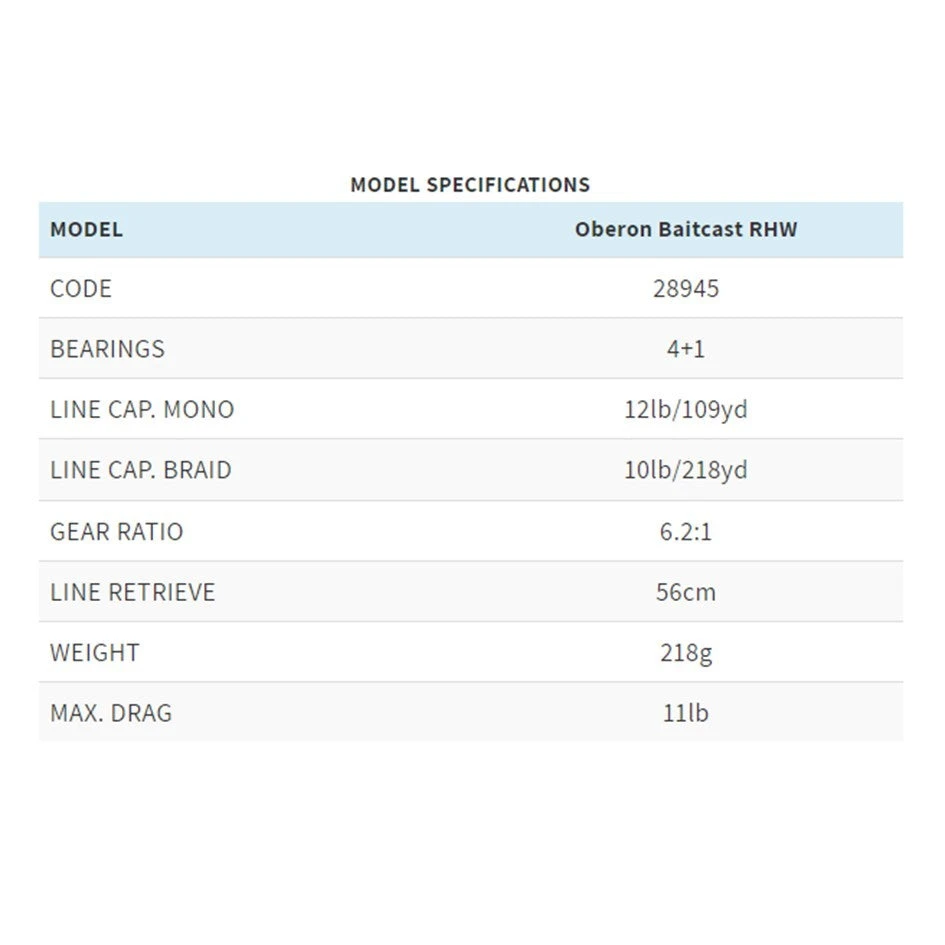Select the CODE row label
Screen dimensions: 945x945
(x=81, y=289)
